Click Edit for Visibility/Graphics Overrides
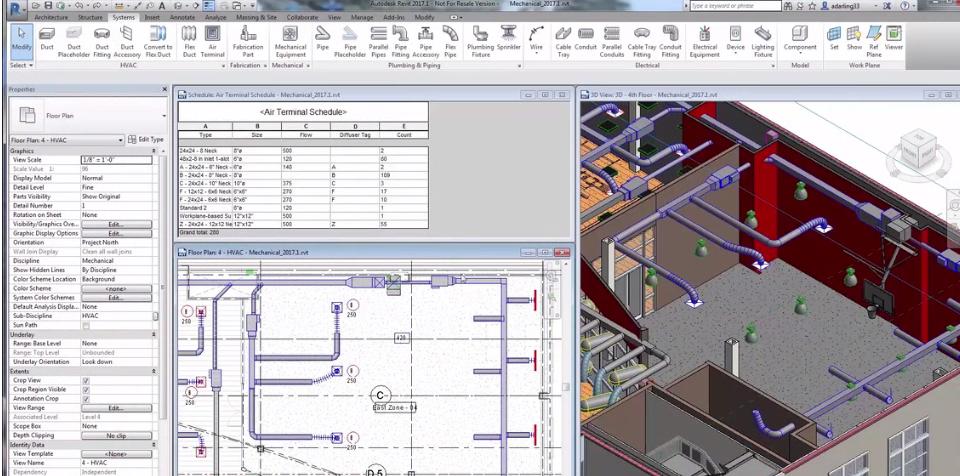 (x=116, y=224)
